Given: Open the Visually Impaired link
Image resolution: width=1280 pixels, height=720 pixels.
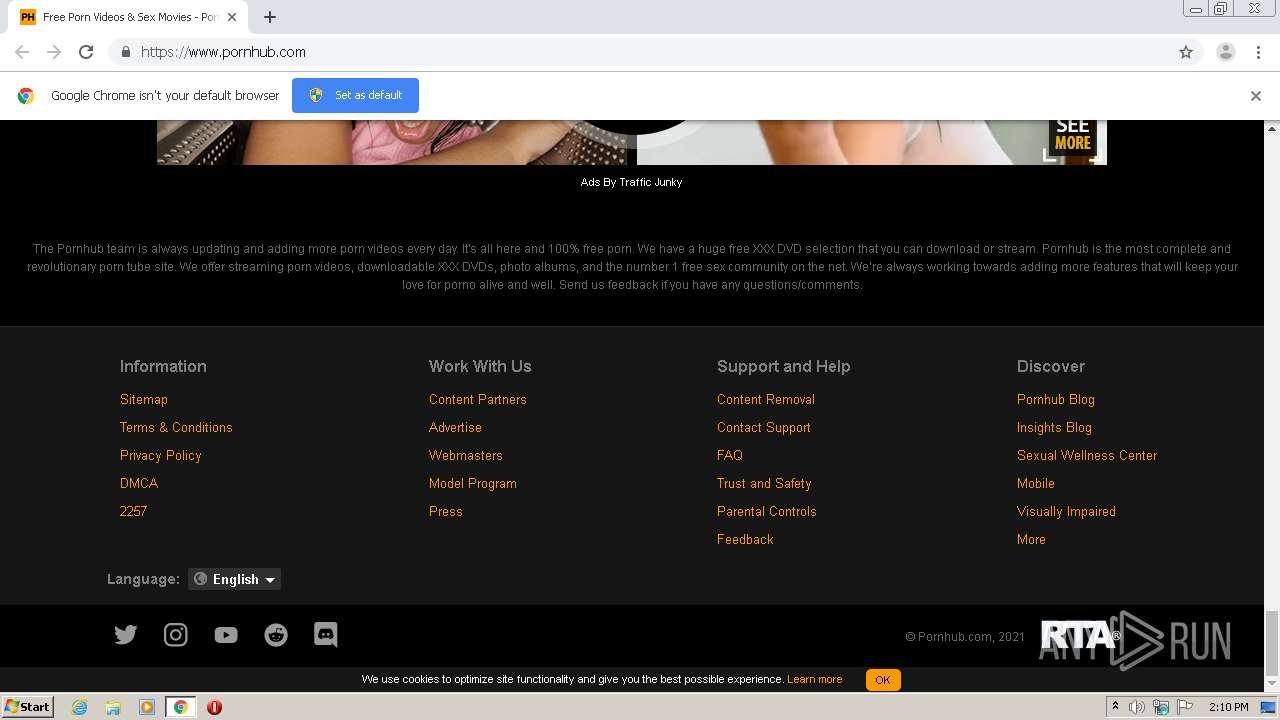Looking at the screenshot, I should 1066,511.
